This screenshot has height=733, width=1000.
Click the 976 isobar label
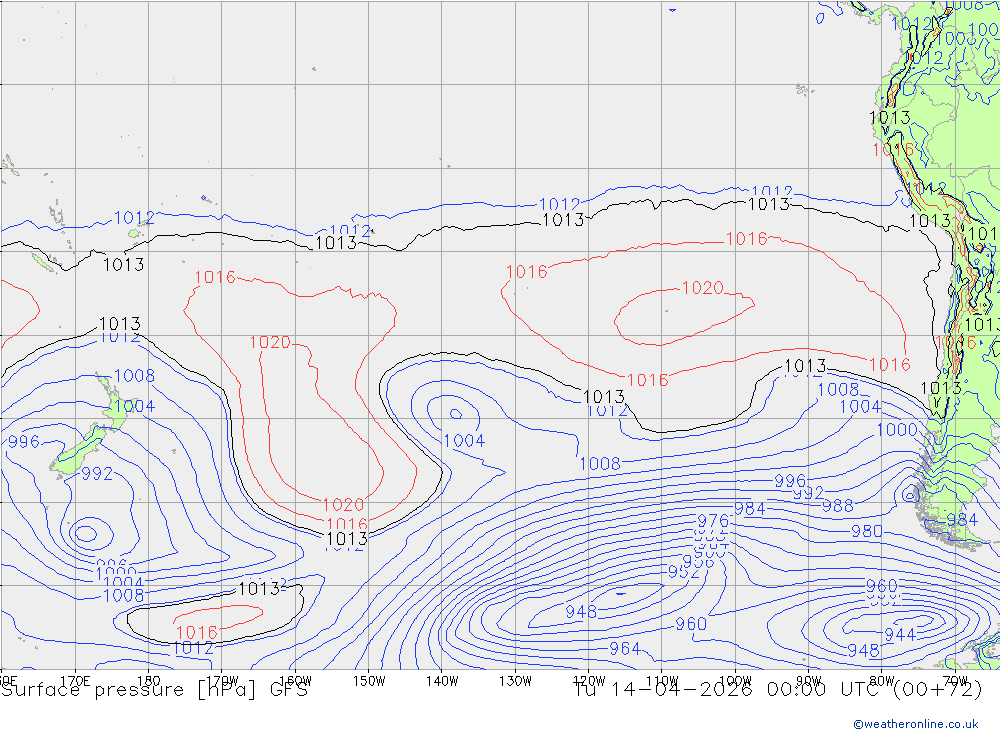tap(712, 521)
